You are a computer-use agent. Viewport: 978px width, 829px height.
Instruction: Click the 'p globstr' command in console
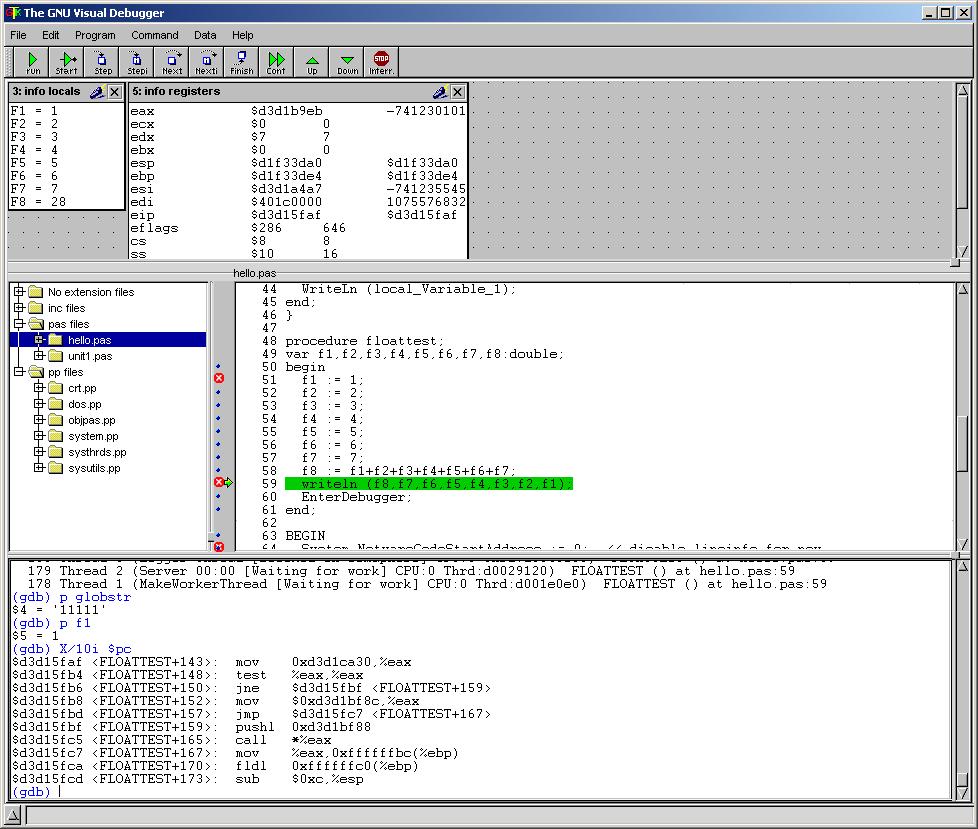pyautogui.click(x=95, y=597)
